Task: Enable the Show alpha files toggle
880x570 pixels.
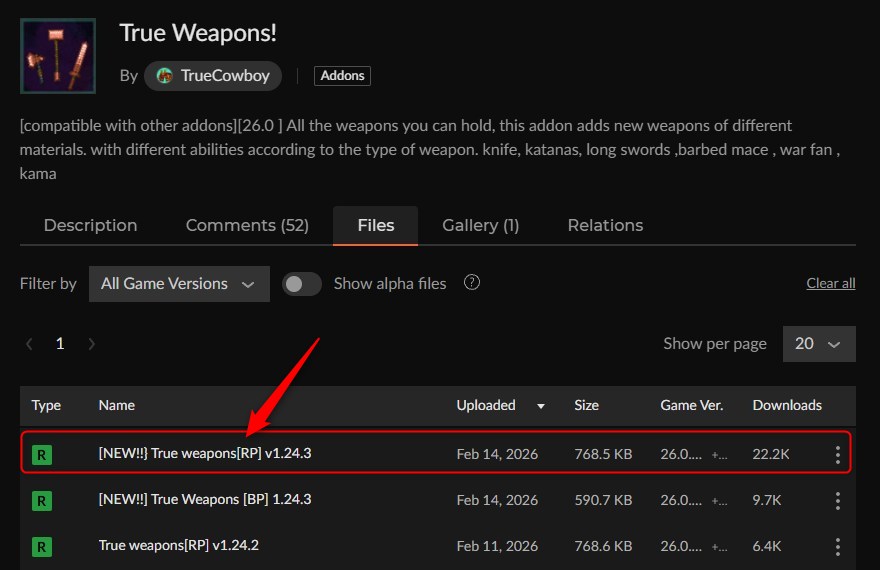Action: [x=301, y=284]
